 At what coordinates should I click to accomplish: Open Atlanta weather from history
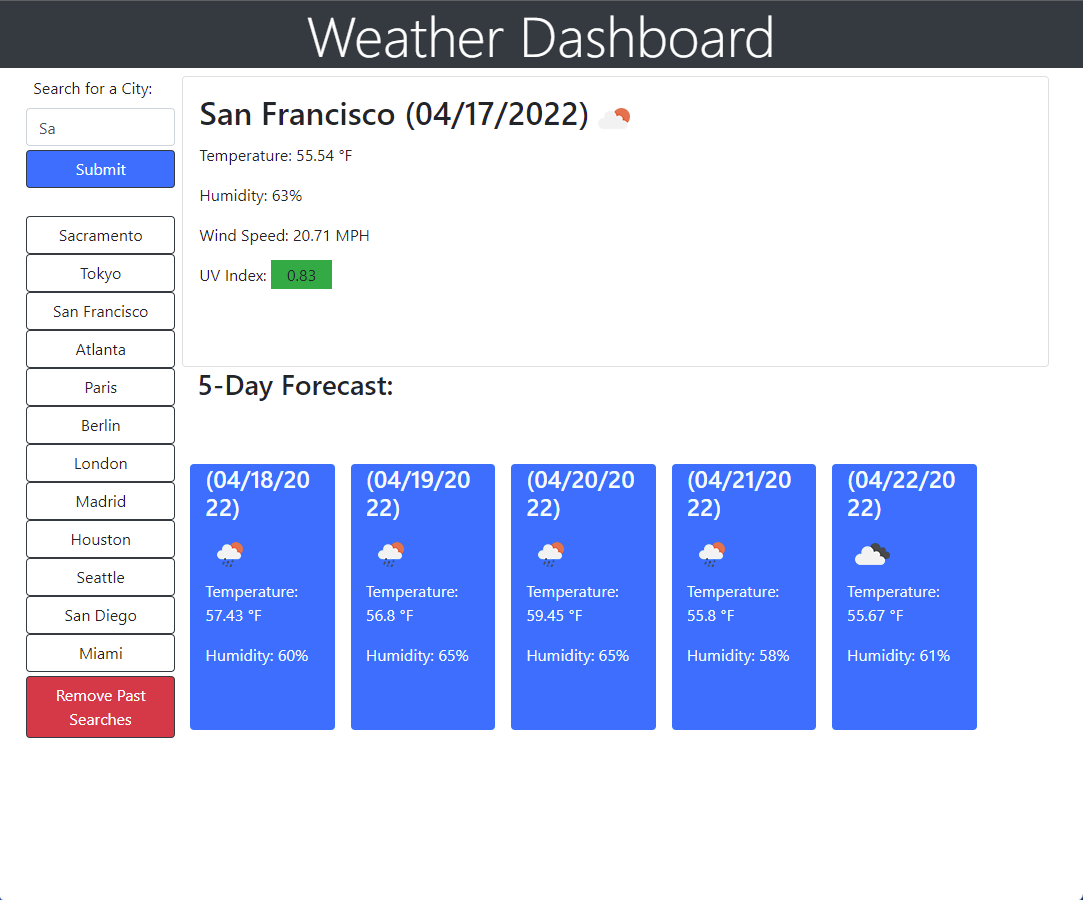(100, 349)
